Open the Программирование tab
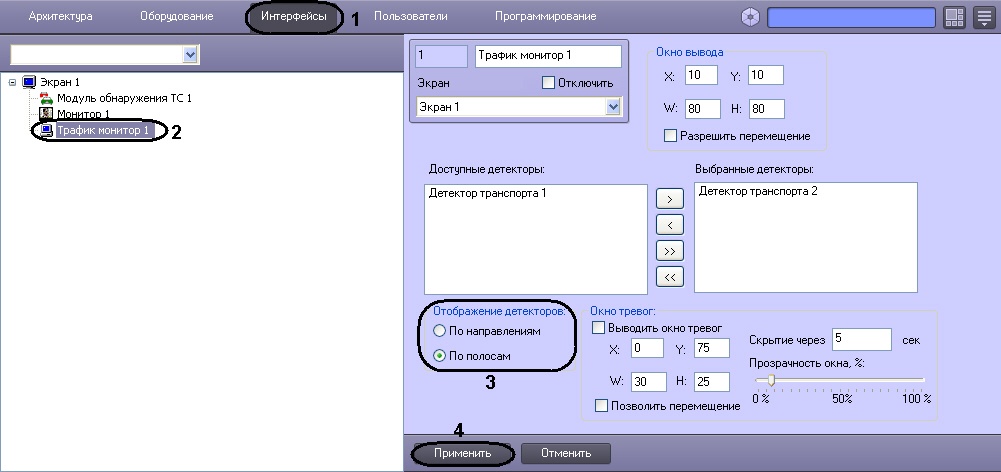This screenshot has height=472, width=1001. [545, 17]
